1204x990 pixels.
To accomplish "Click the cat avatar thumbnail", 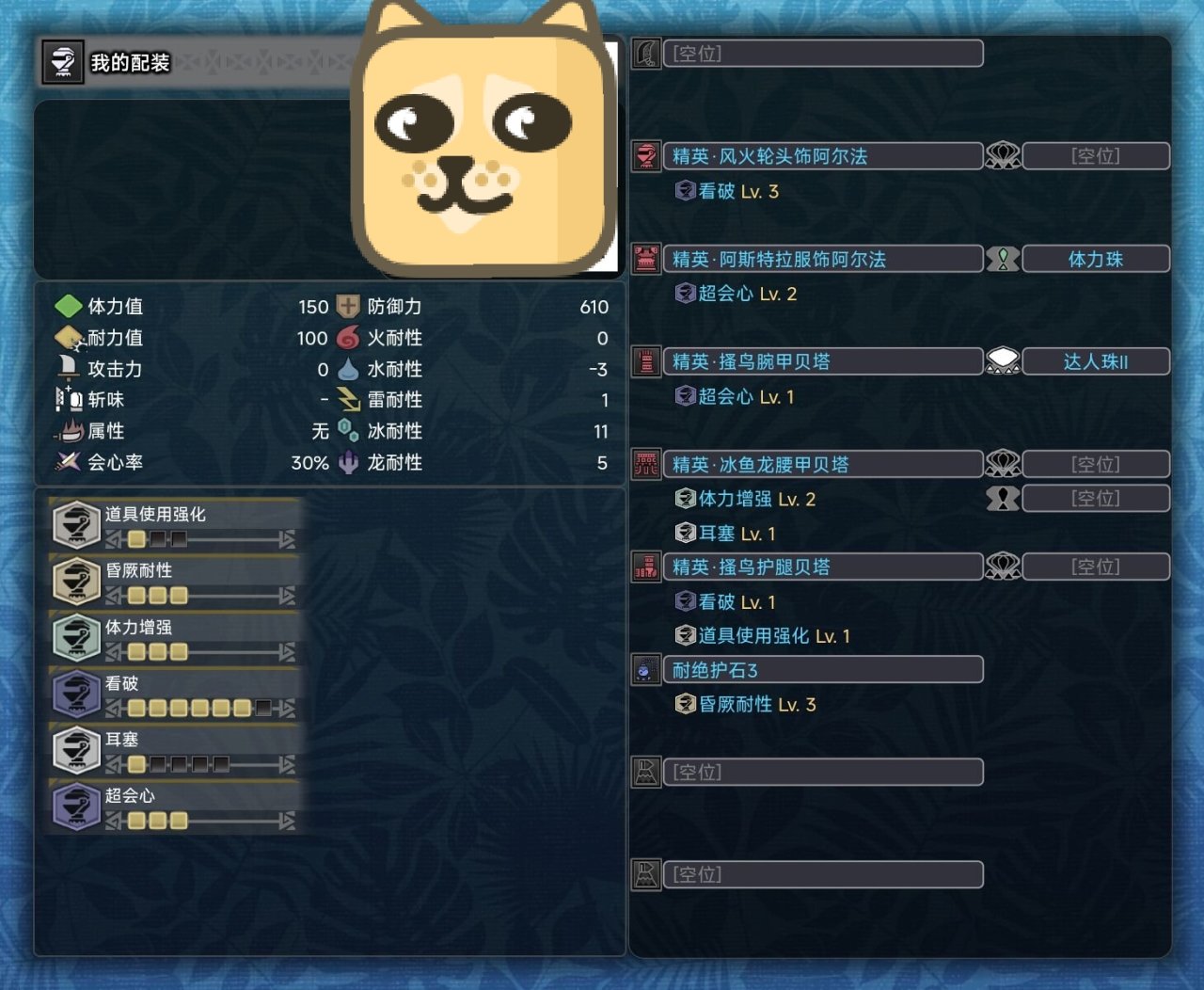I will (x=486, y=139).
